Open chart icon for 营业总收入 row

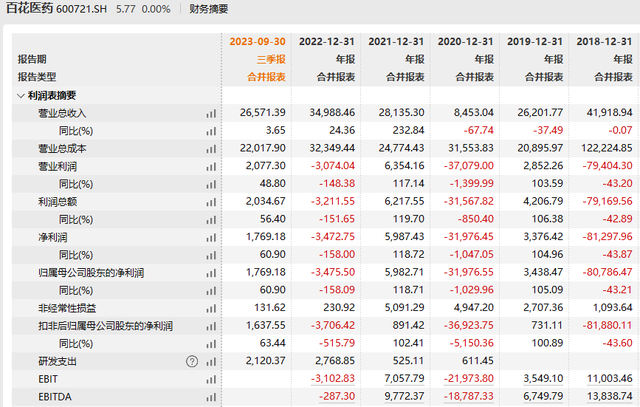(211, 113)
